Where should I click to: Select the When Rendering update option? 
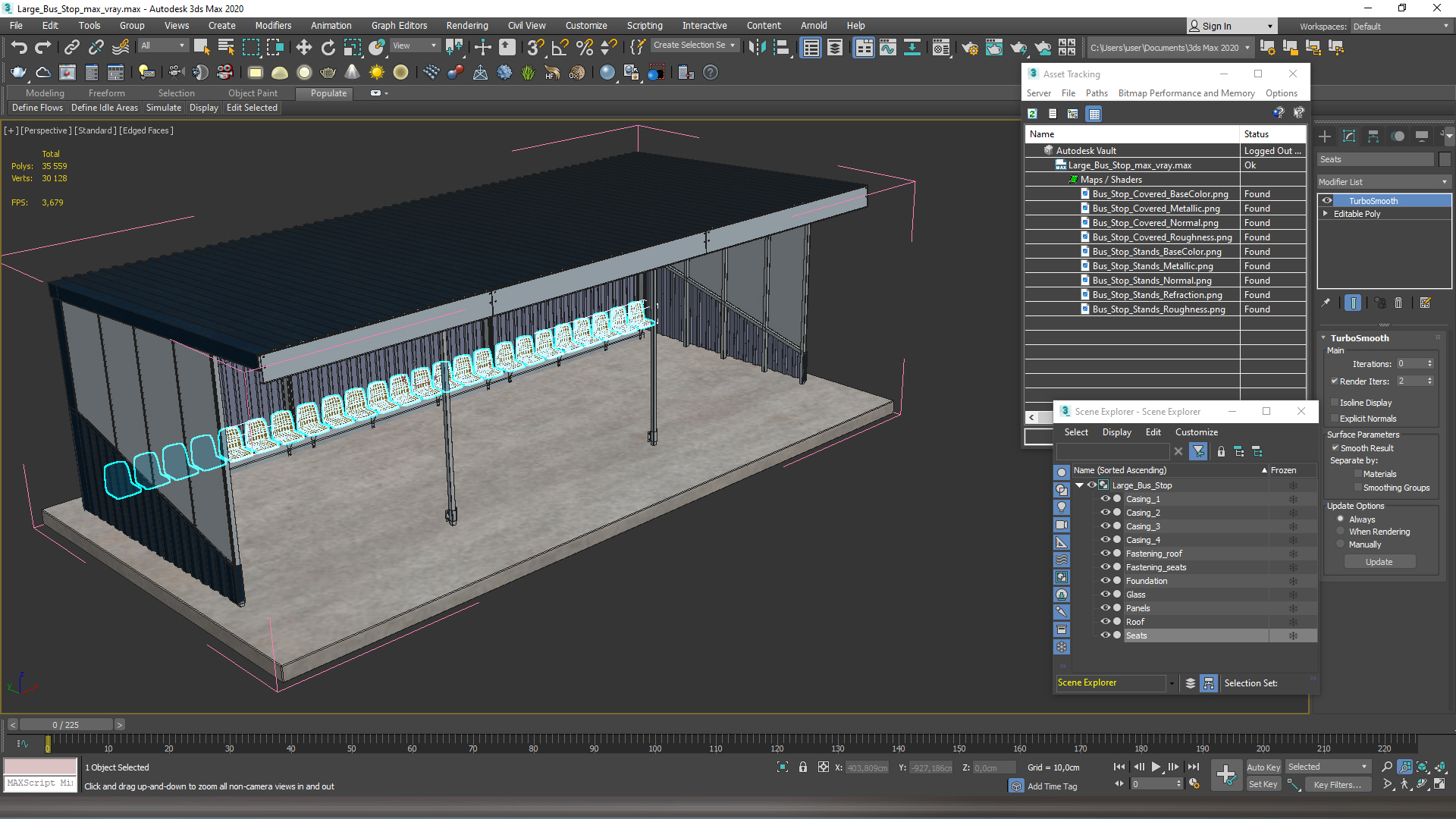pyautogui.click(x=1341, y=532)
